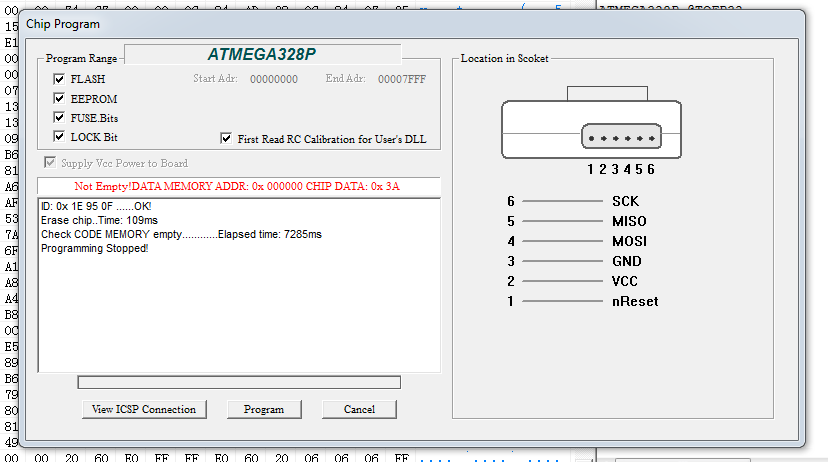Click the programming progress bar
The image size is (828, 462).
pos(239,382)
